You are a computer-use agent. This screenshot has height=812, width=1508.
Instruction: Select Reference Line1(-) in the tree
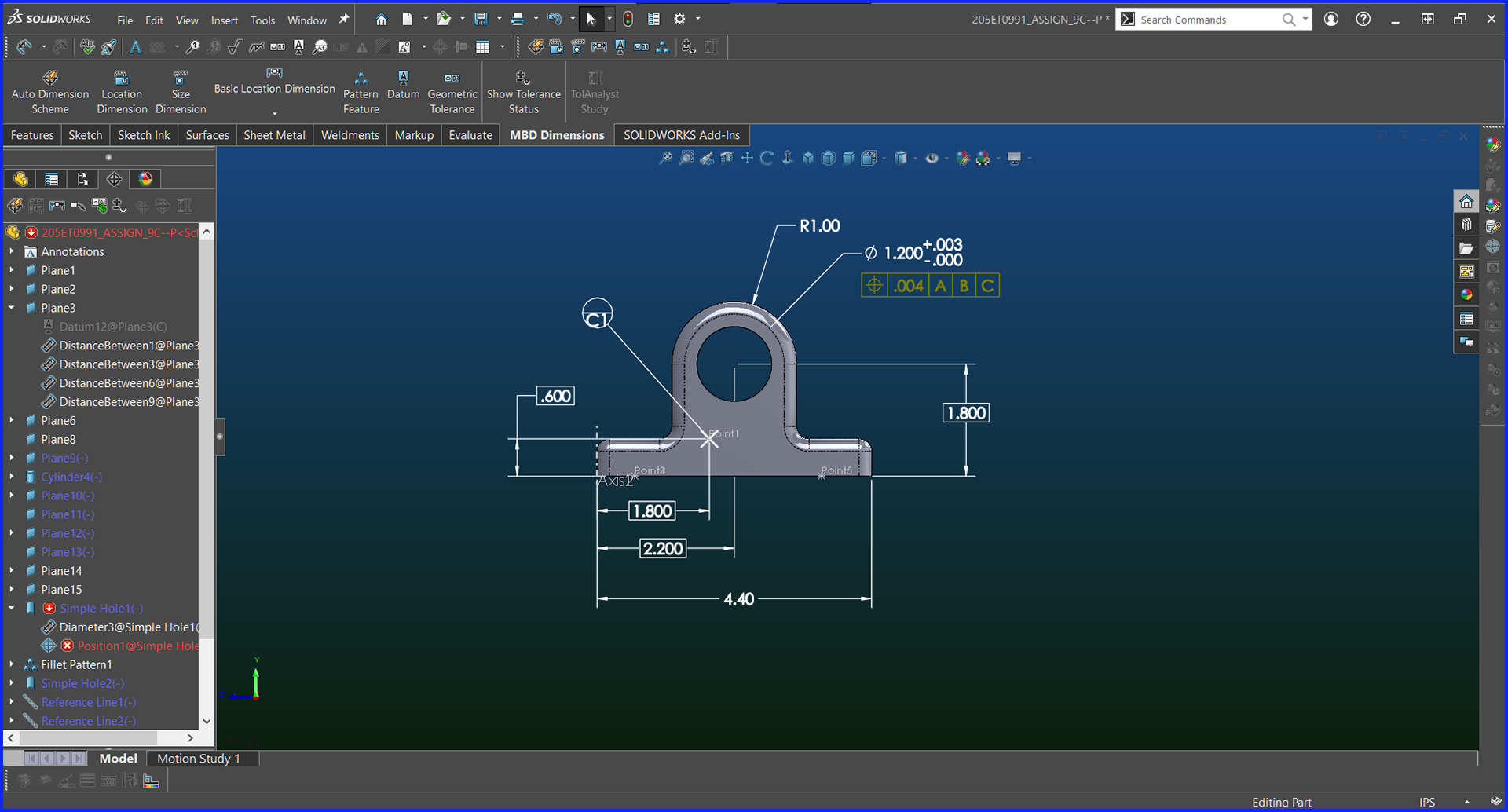tap(88, 702)
